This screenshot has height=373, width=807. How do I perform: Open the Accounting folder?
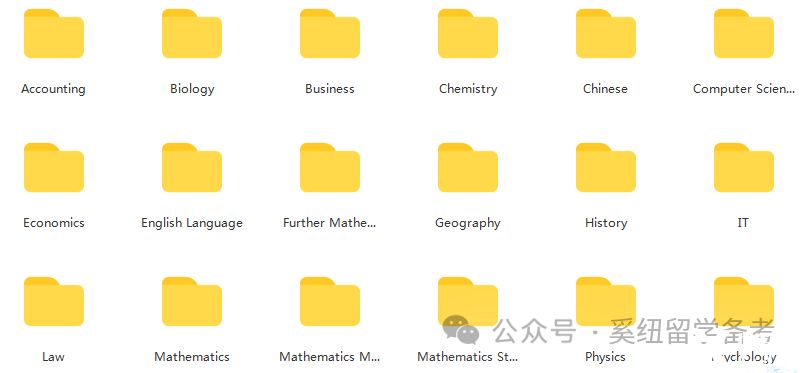point(54,33)
